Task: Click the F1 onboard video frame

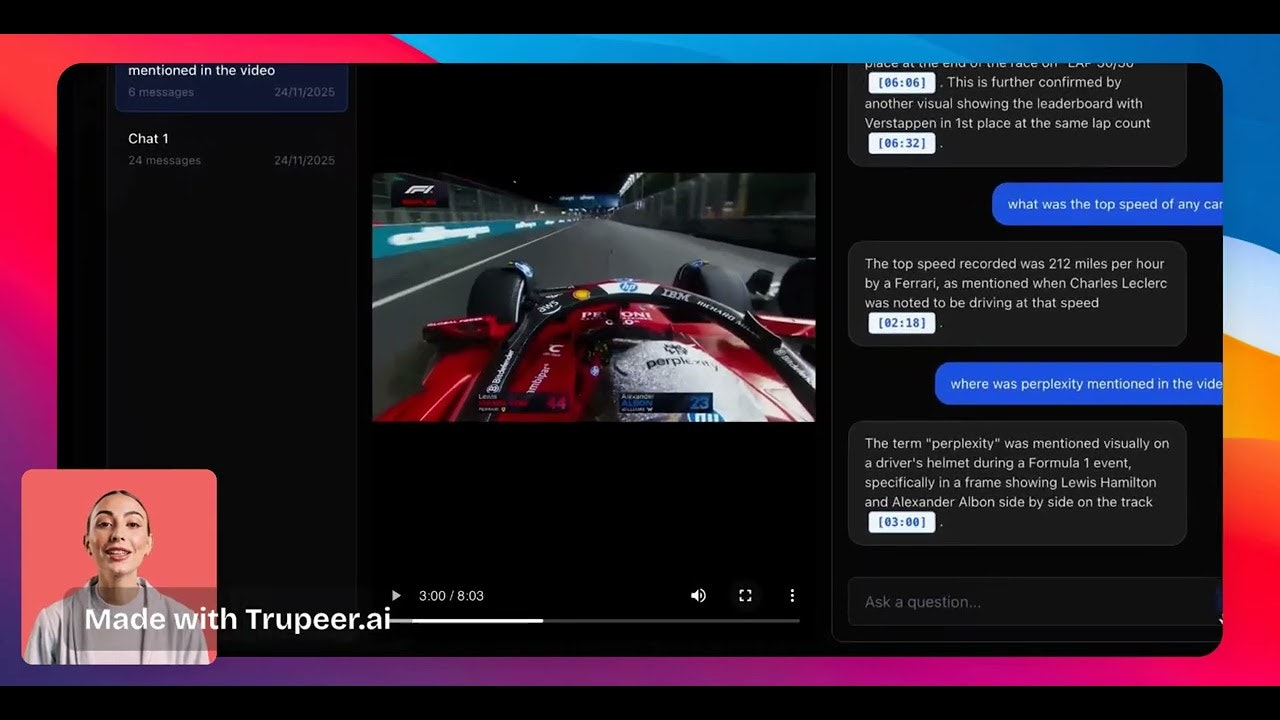Action: tap(593, 297)
